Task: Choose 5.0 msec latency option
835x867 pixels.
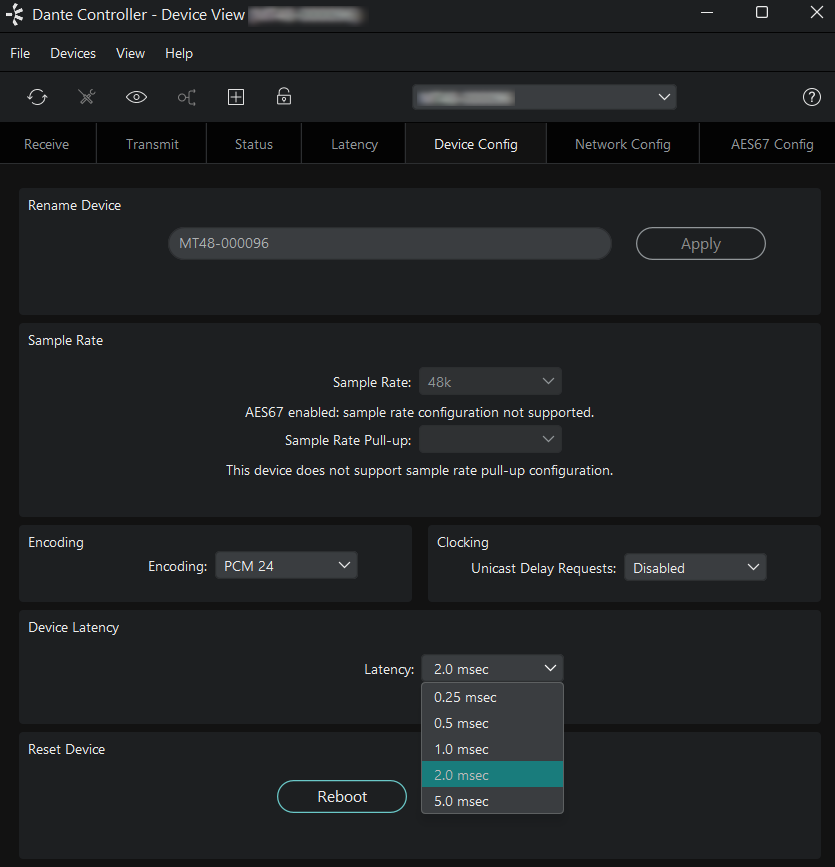Action: pos(492,801)
